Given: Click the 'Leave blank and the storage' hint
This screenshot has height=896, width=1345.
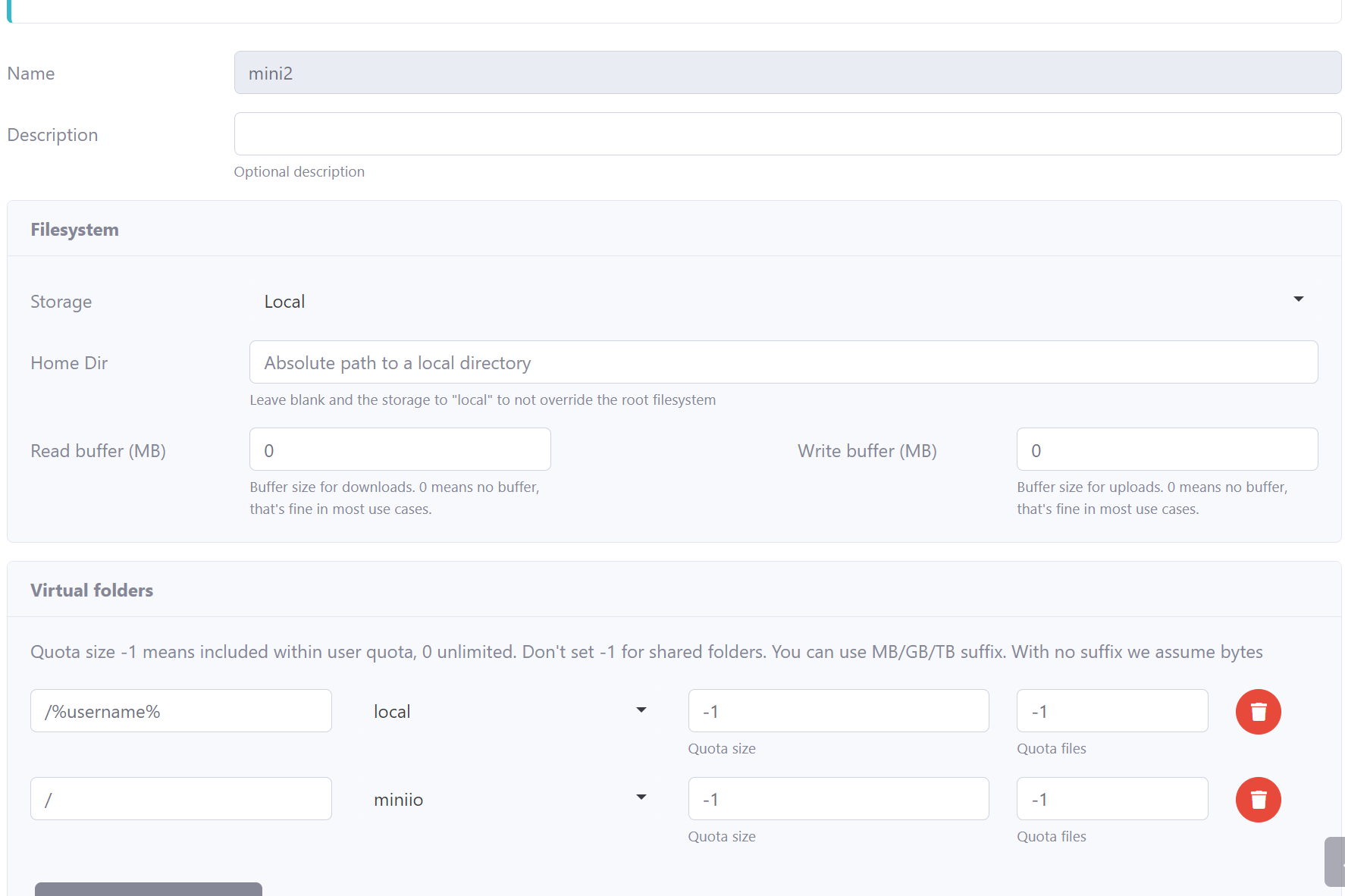Looking at the screenshot, I should tap(483, 400).
